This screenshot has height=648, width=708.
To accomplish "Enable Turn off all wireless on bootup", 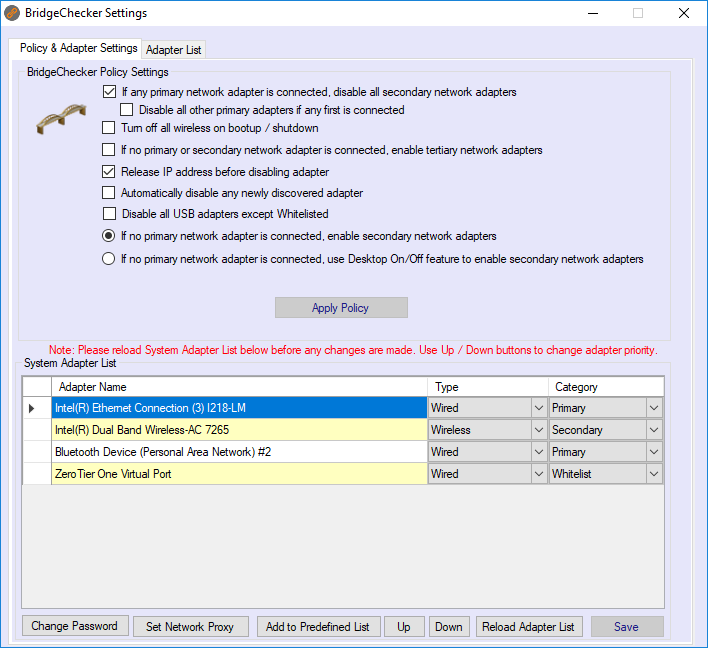I will pos(109,128).
